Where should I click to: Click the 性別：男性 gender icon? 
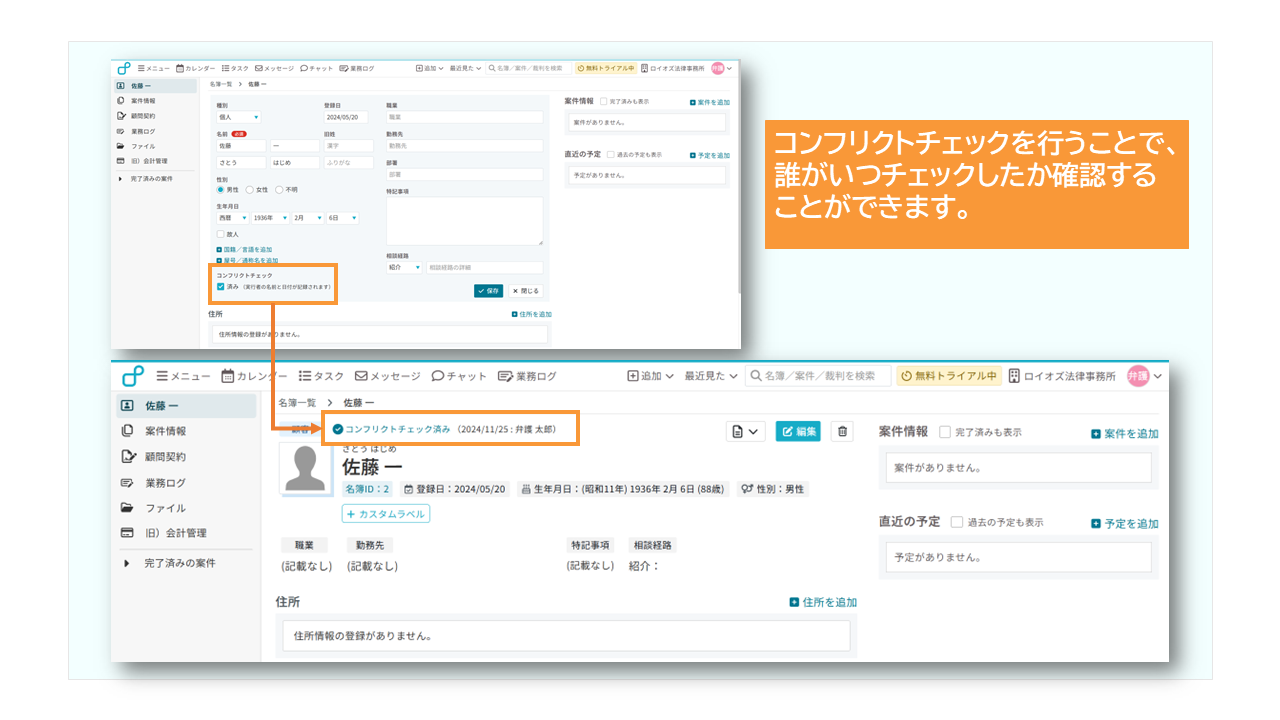tap(746, 489)
